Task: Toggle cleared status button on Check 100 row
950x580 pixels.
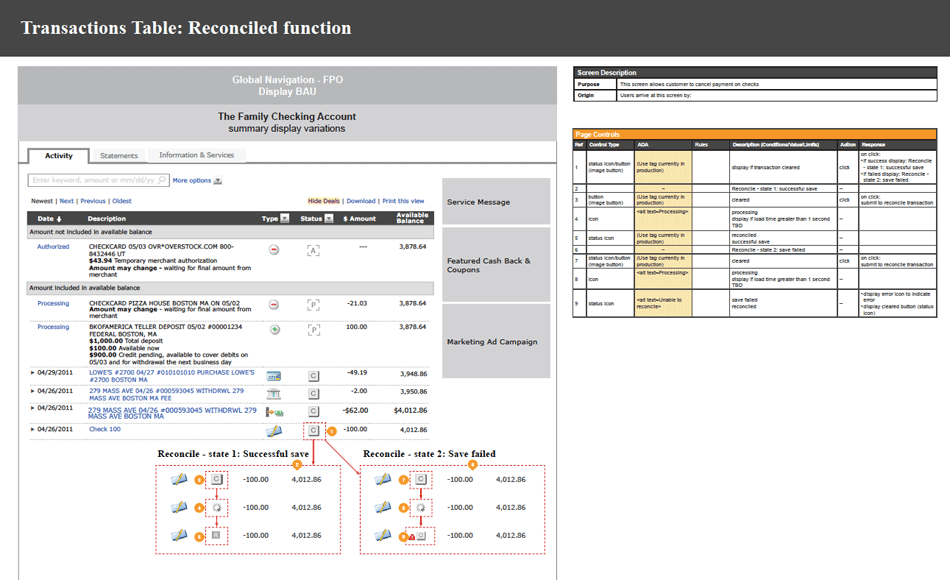Action: pyautogui.click(x=313, y=430)
